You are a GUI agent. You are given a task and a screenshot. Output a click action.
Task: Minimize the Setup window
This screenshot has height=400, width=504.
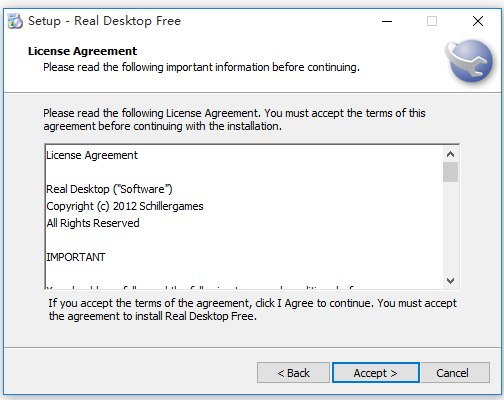[387, 21]
